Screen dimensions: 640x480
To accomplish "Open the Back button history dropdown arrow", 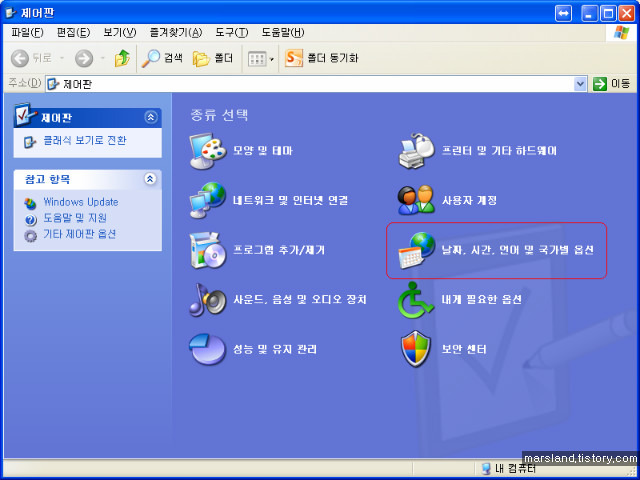I will [62, 59].
